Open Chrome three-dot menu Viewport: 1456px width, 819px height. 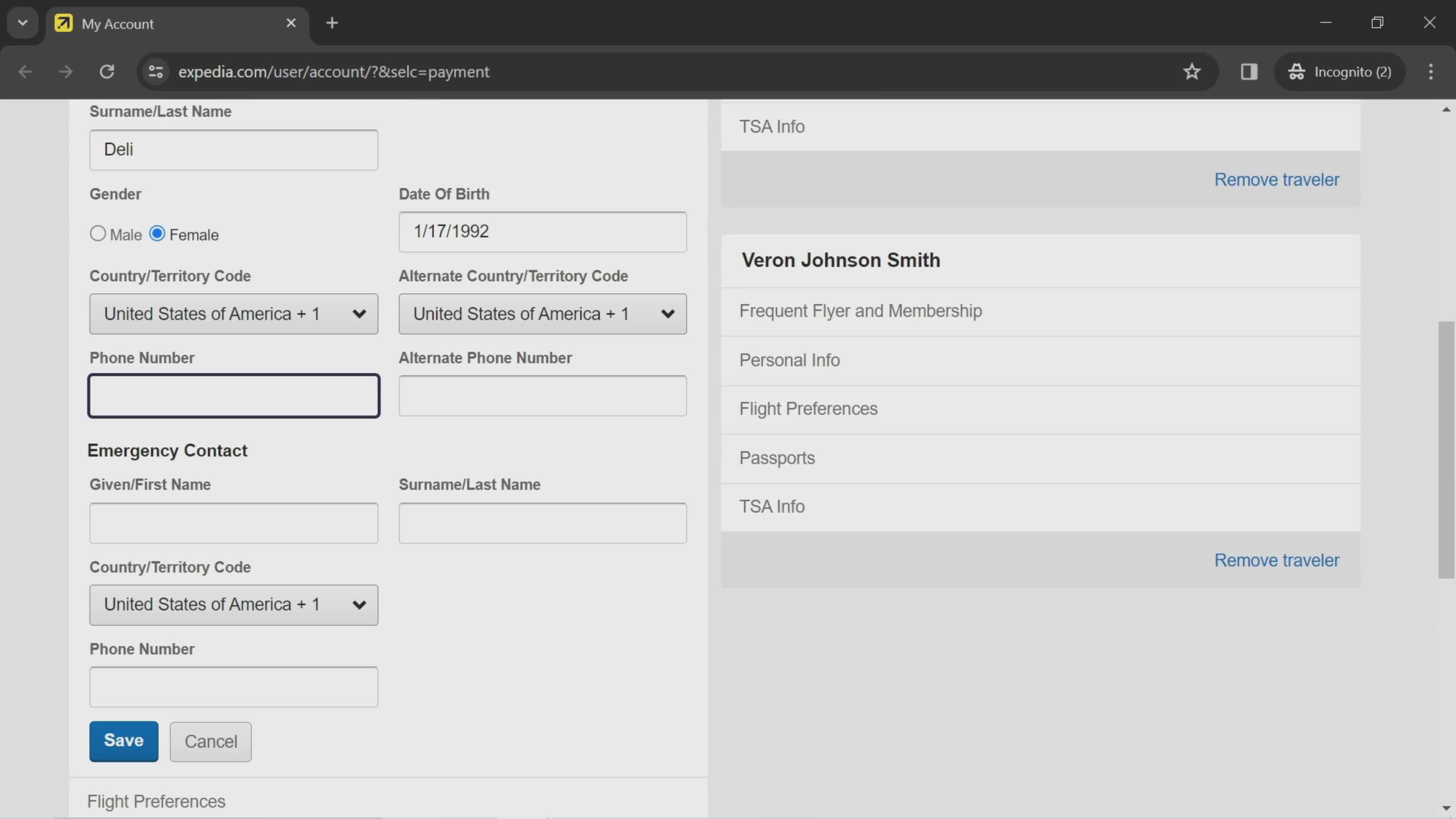coord(1431,72)
